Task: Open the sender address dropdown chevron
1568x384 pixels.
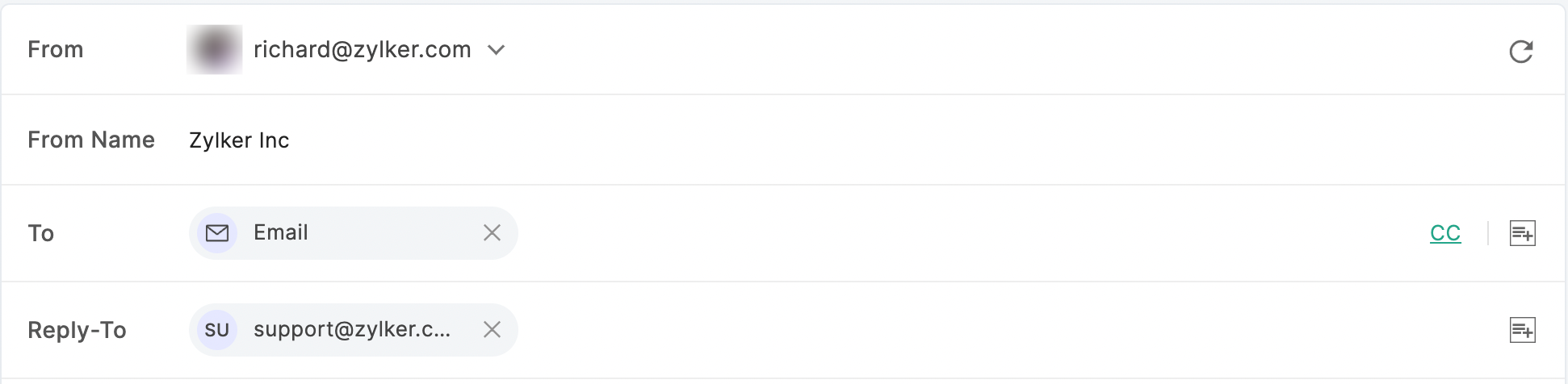Action: (x=497, y=50)
